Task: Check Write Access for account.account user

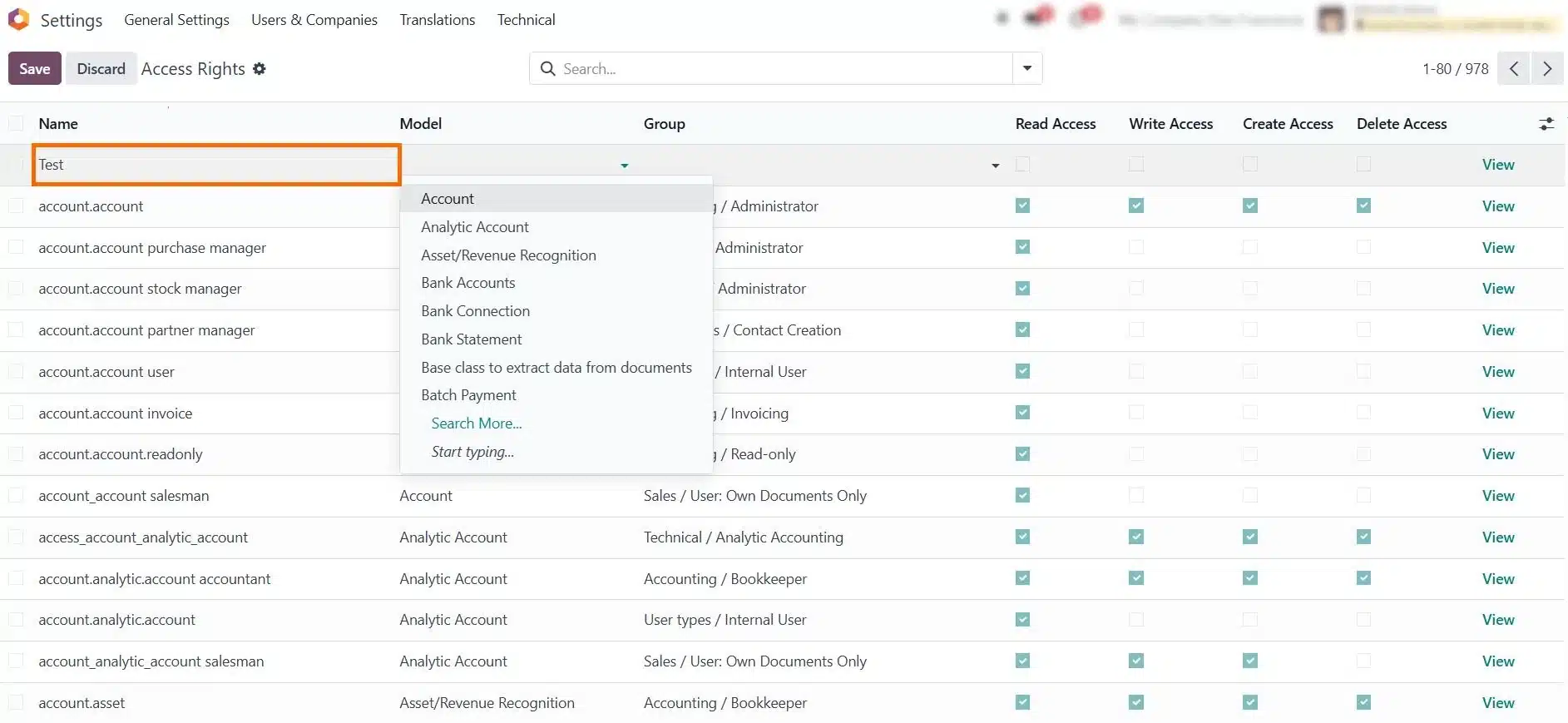Action: 1136,371
